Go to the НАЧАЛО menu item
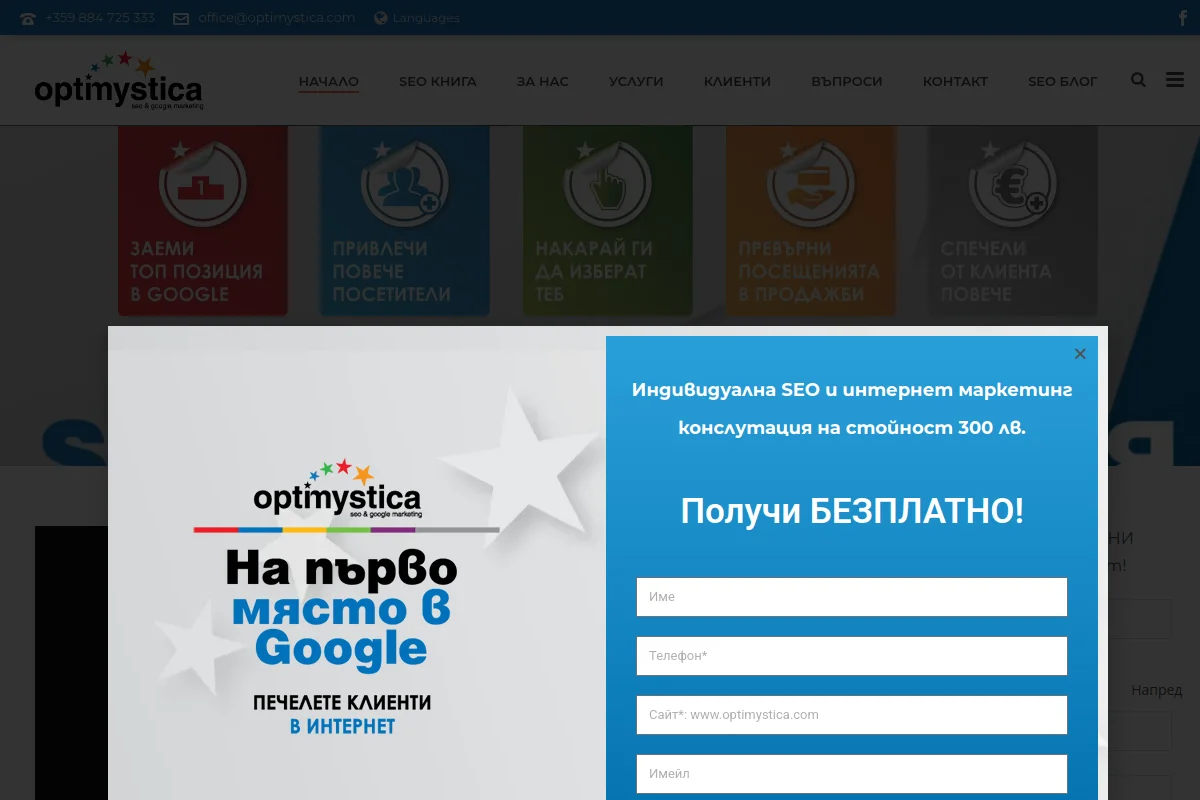This screenshot has width=1200, height=800. (329, 82)
